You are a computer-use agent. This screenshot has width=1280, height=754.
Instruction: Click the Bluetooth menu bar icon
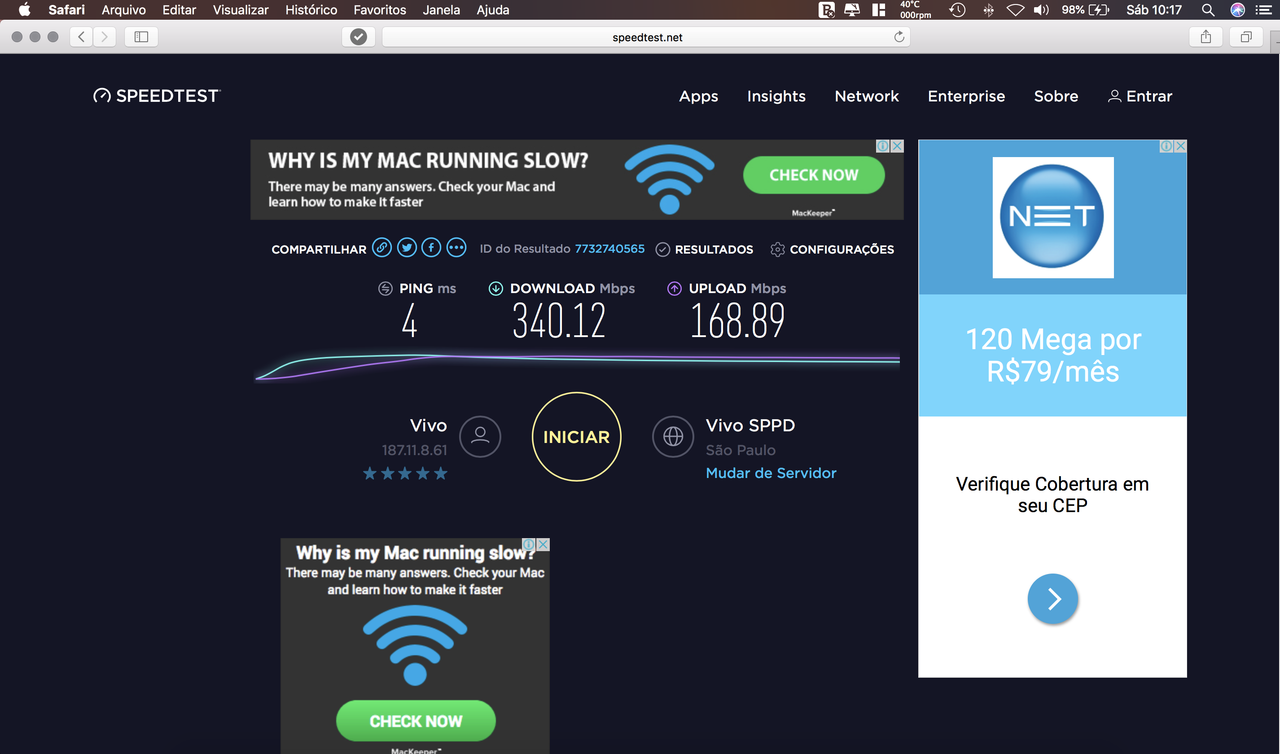pos(988,10)
